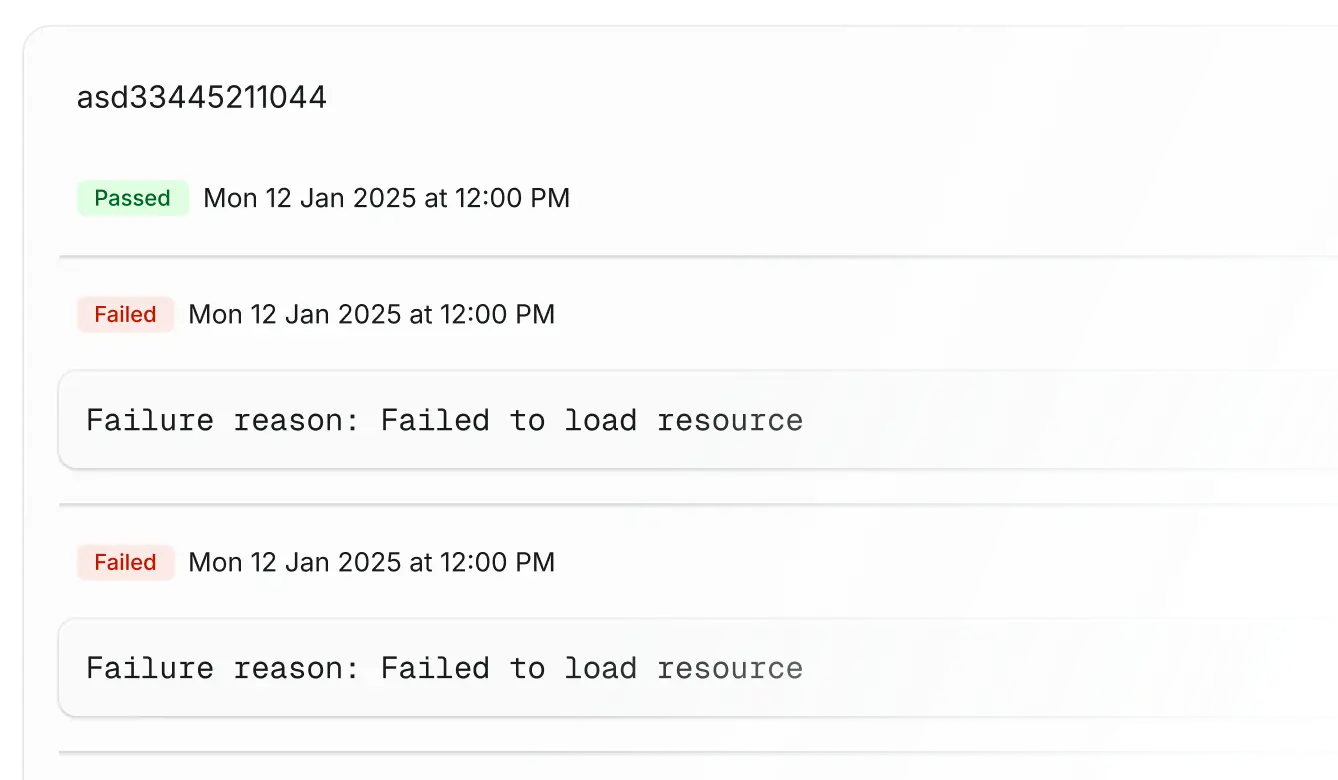Open the second failure reason box
The image size is (1338, 780).
pyautogui.click(x=690, y=668)
